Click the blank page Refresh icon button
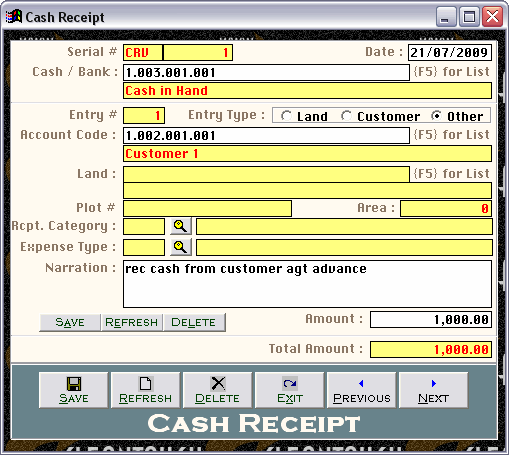The height and width of the screenshot is (455, 509). [x=146, y=390]
